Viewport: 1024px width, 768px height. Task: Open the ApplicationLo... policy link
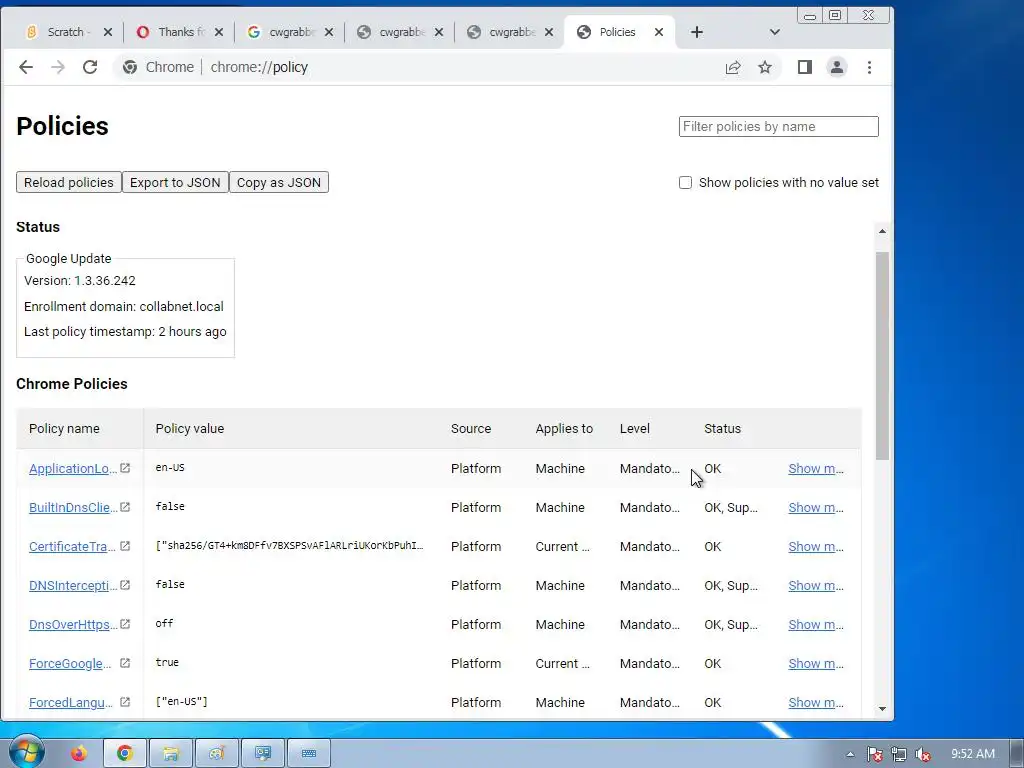pyautogui.click(x=73, y=469)
